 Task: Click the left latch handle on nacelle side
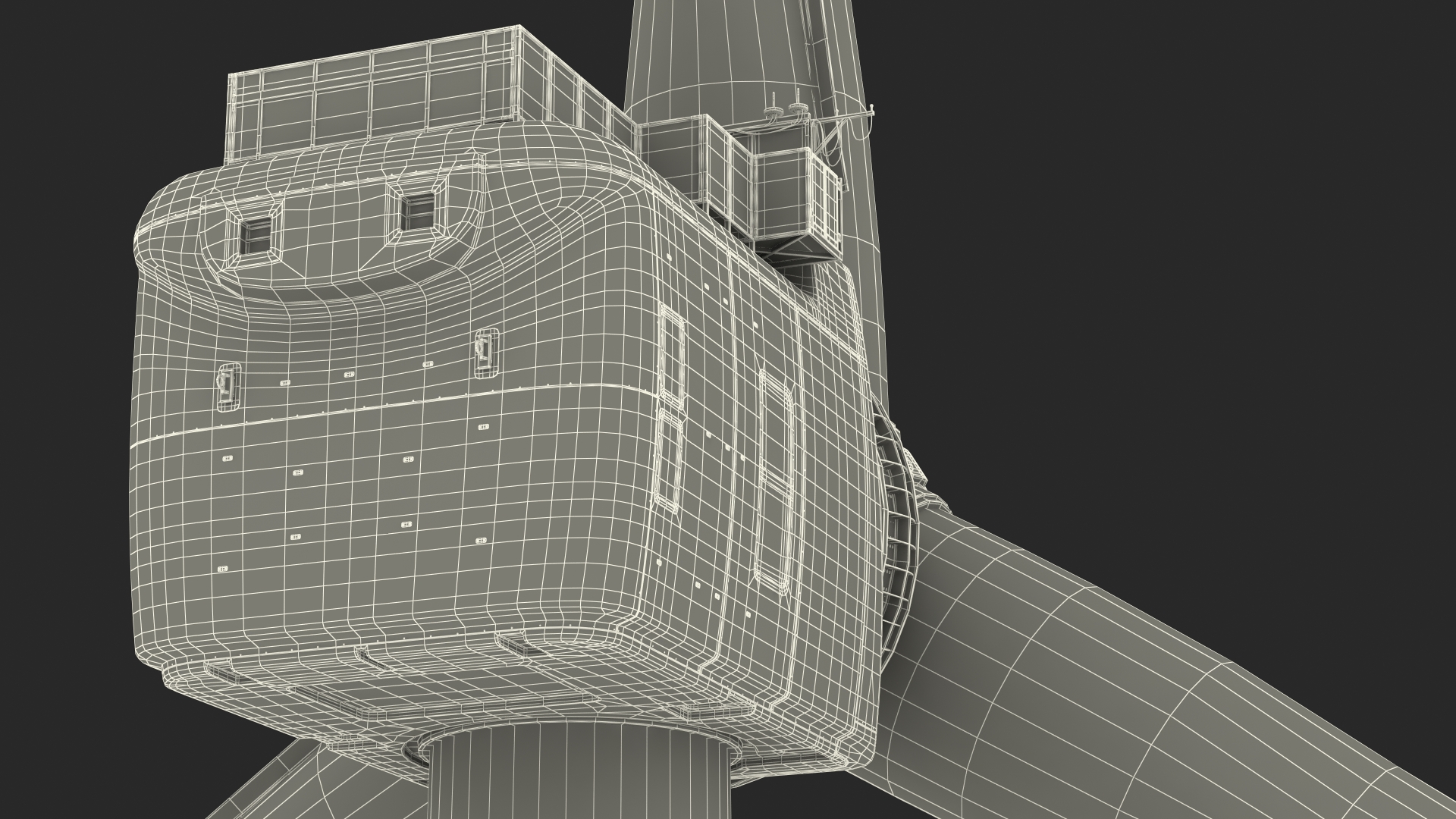click(228, 387)
